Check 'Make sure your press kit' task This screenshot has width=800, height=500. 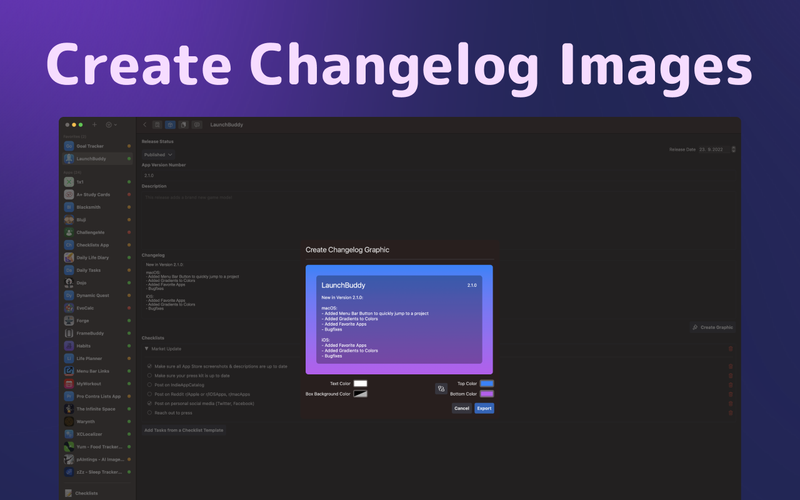pos(149,376)
